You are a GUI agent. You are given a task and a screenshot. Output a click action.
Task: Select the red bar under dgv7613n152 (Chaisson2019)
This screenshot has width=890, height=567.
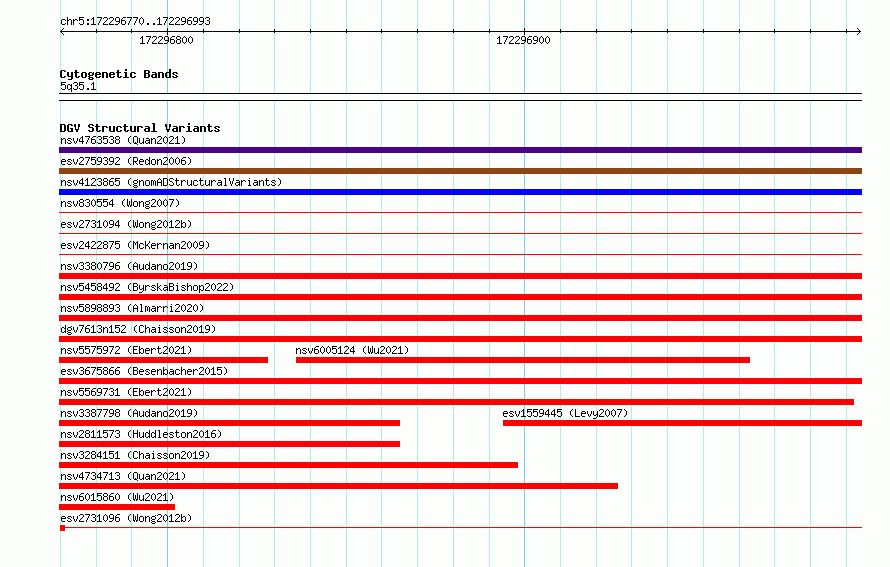point(460,339)
